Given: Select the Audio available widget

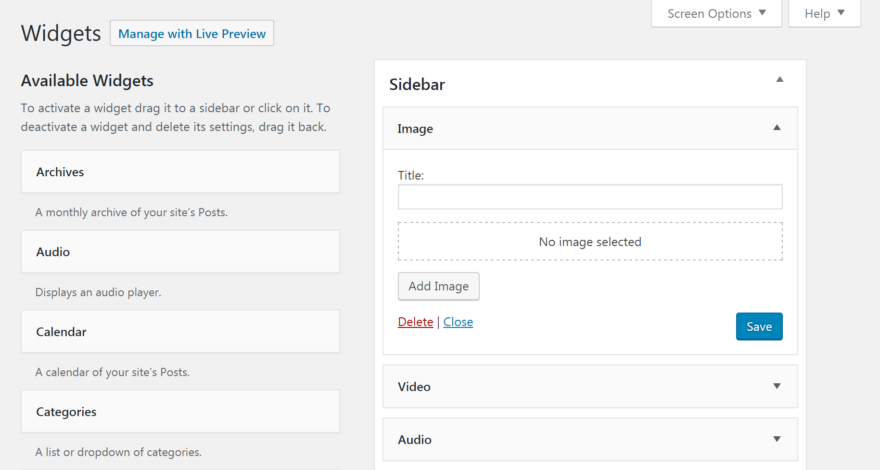Looking at the screenshot, I should (x=180, y=252).
